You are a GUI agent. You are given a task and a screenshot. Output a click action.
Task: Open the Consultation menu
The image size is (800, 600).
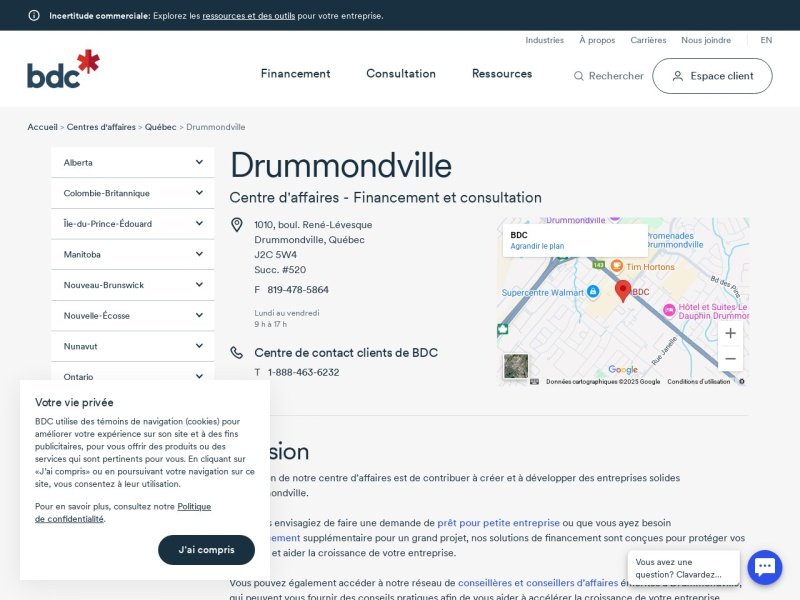[401, 73]
